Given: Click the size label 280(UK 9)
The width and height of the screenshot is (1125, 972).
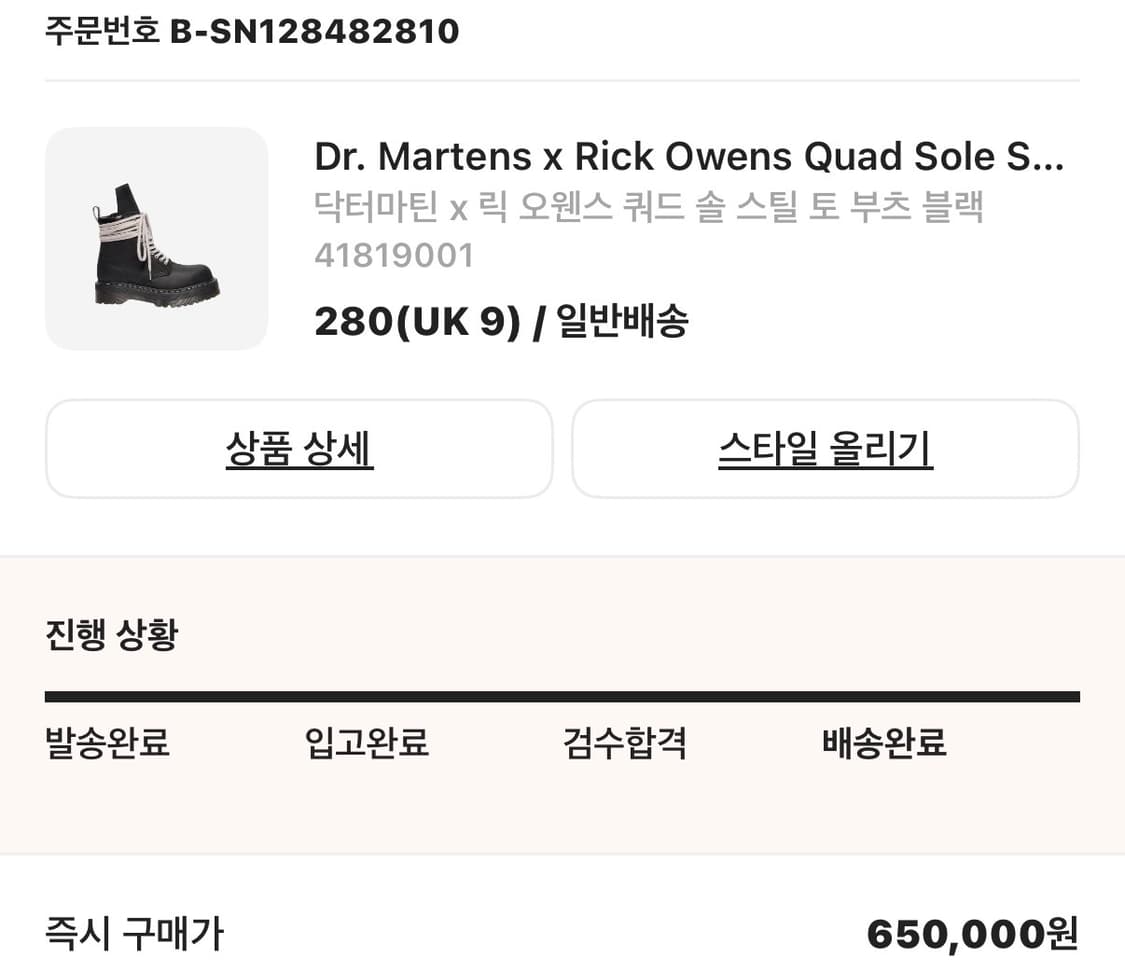Looking at the screenshot, I should click(415, 320).
